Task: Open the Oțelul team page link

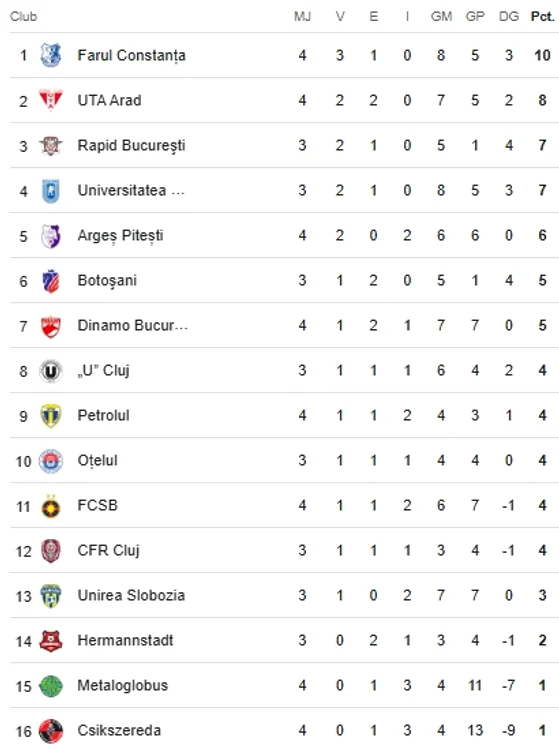Action: pos(98,461)
